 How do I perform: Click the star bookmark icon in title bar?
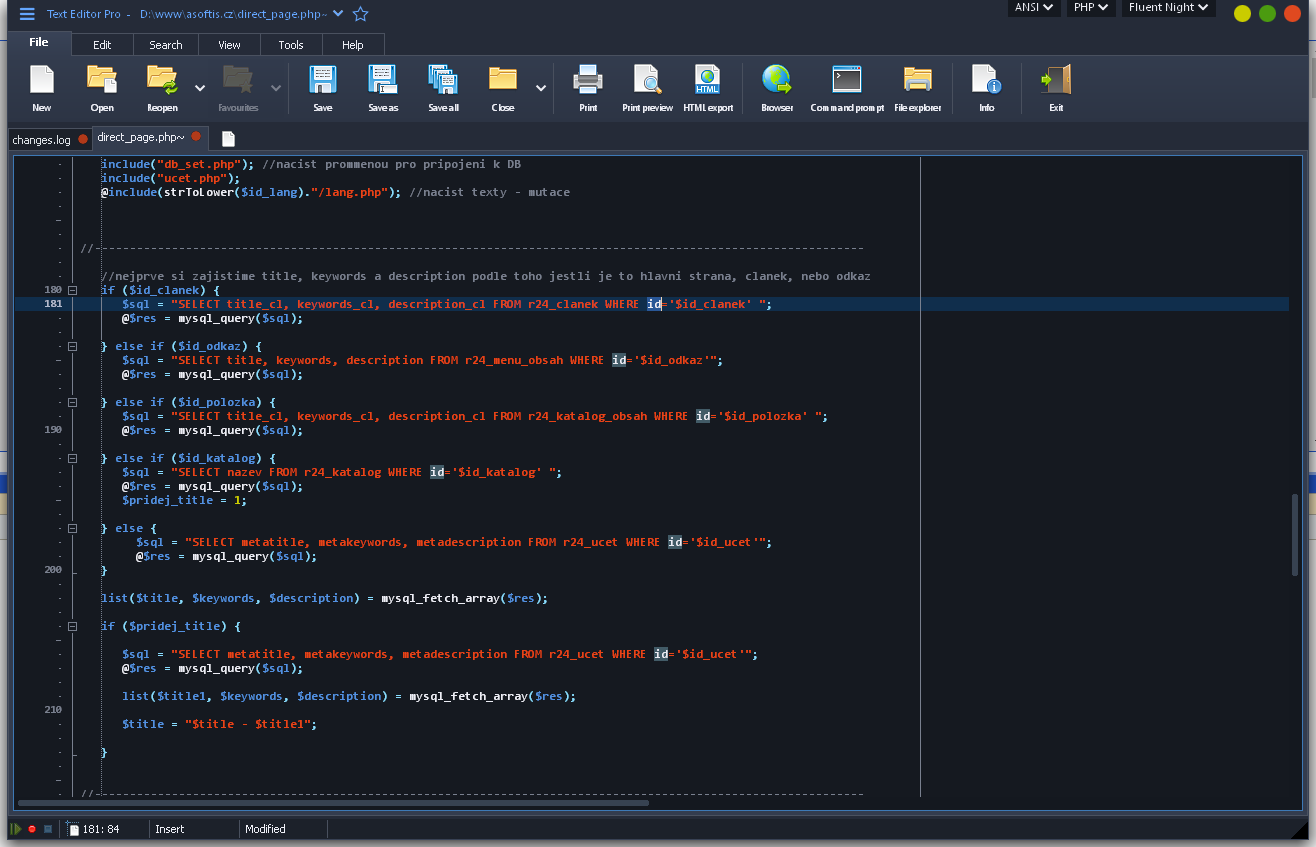[361, 14]
